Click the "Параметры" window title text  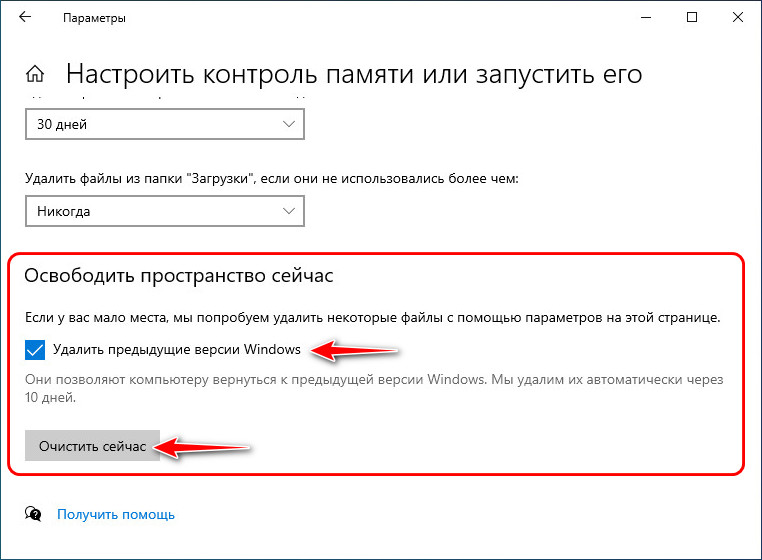(x=94, y=18)
